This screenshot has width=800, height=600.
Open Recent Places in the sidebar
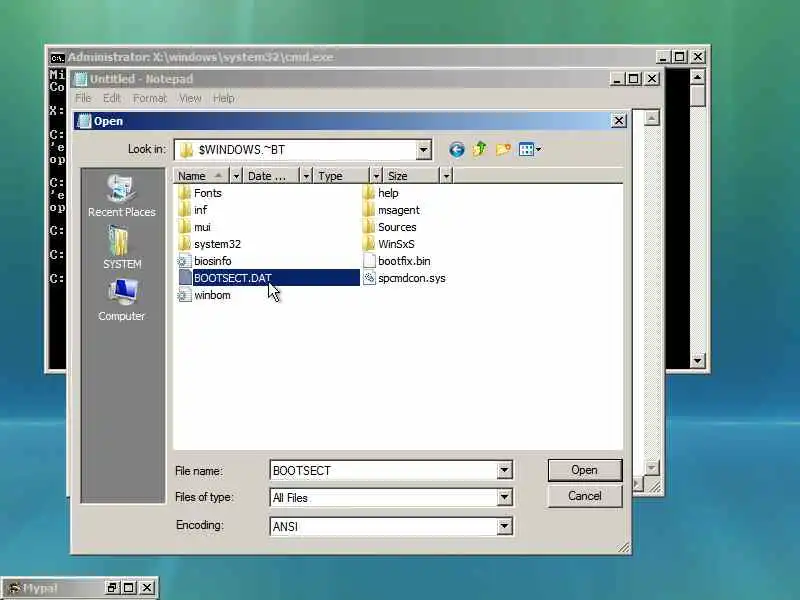coord(121,196)
